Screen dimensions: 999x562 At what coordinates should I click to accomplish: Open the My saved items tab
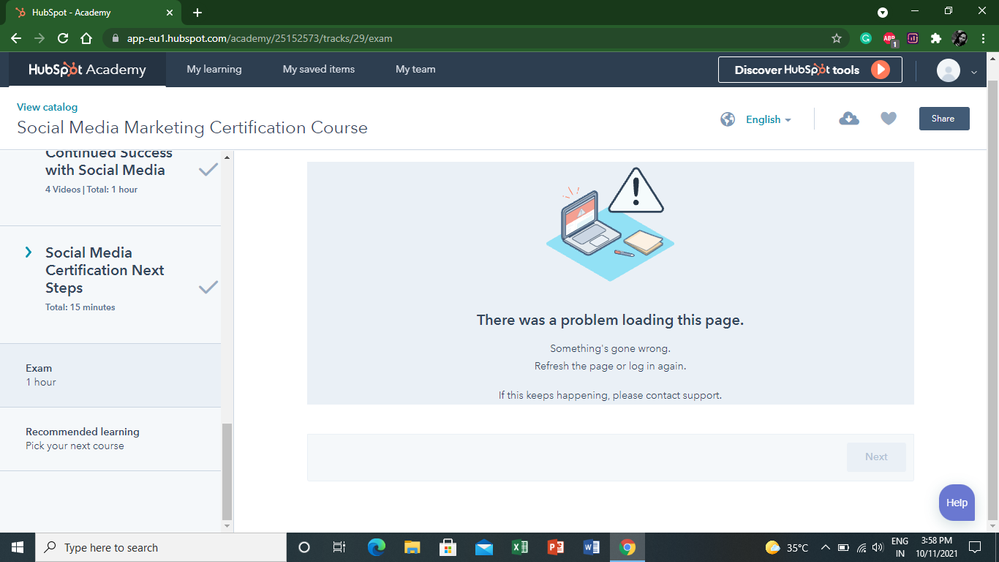click(319, 69)
